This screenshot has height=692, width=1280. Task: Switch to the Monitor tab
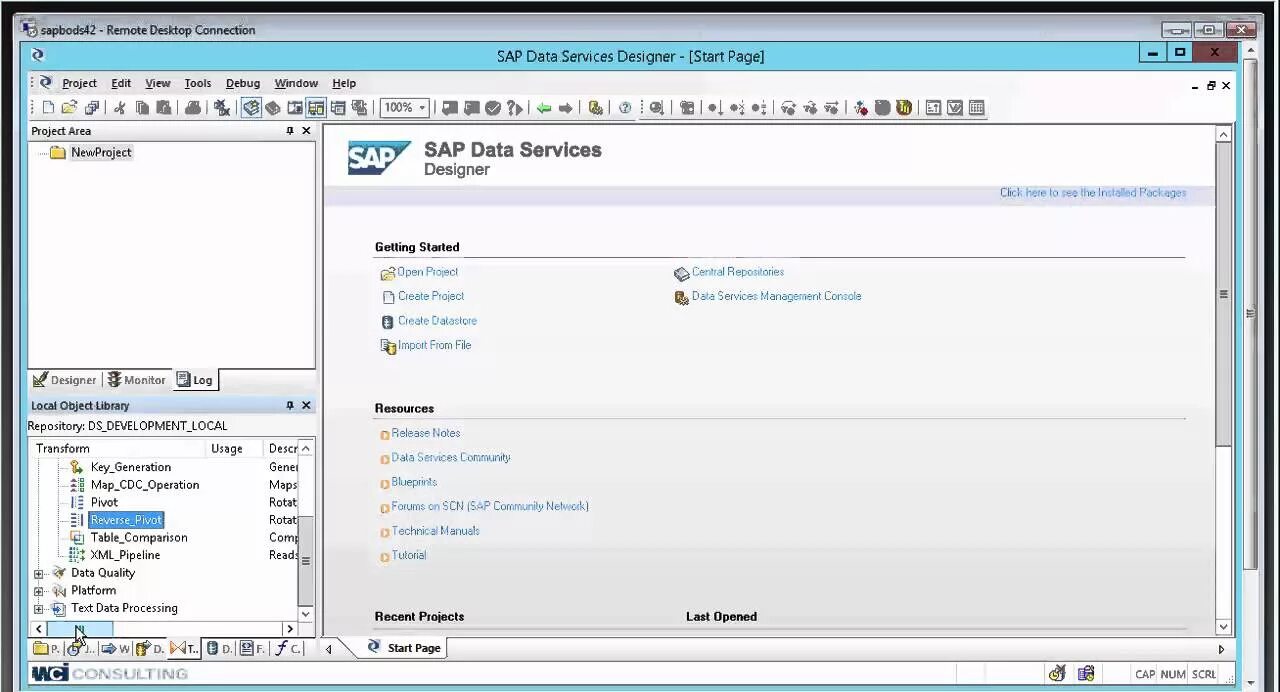(137, 380)
